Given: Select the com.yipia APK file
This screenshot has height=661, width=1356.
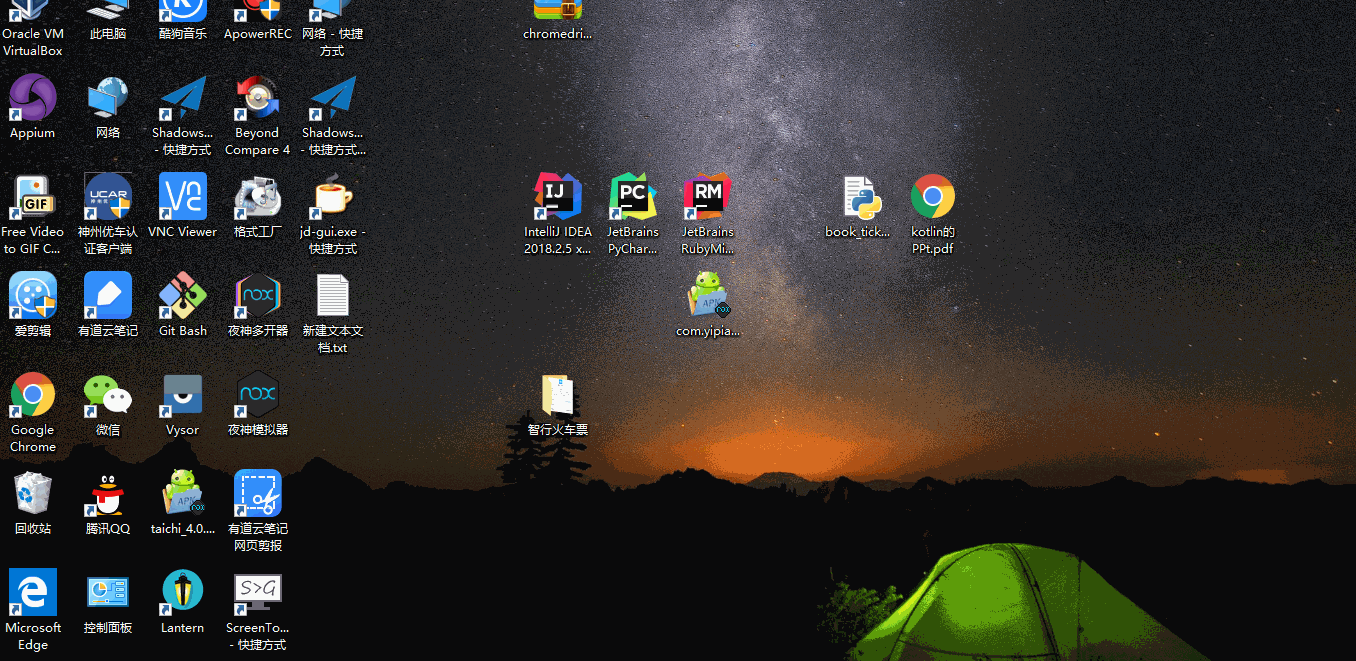Looking at the screenshot, I should 708,305.
